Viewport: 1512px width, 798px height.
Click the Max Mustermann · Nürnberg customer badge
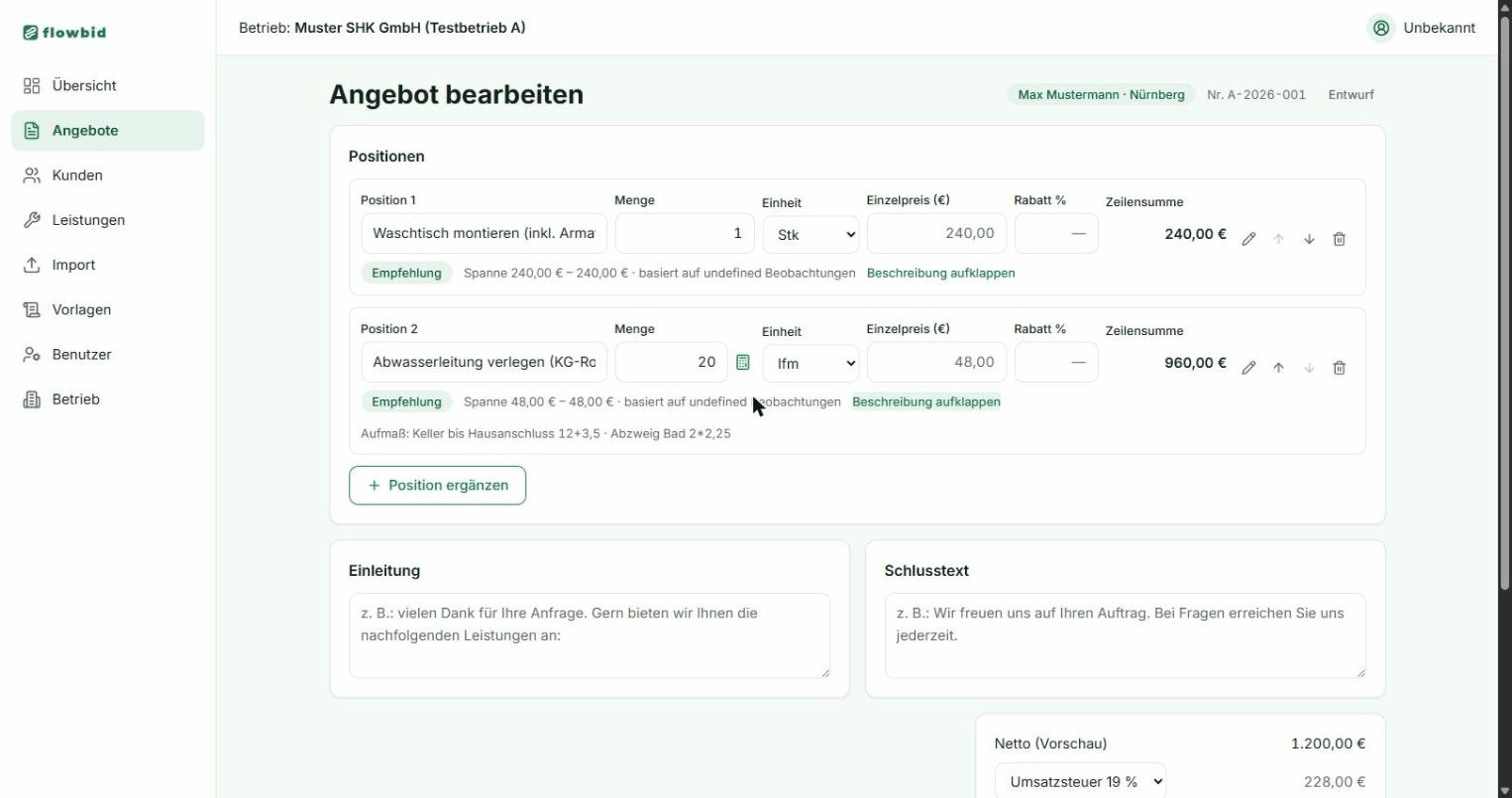click(x=1101, y=94)
